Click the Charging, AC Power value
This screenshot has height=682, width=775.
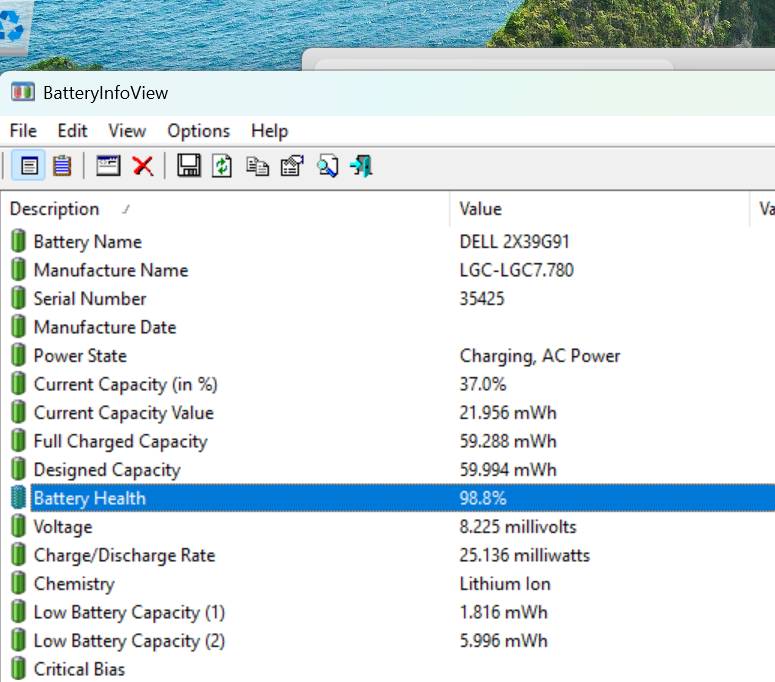pos(540,356)
